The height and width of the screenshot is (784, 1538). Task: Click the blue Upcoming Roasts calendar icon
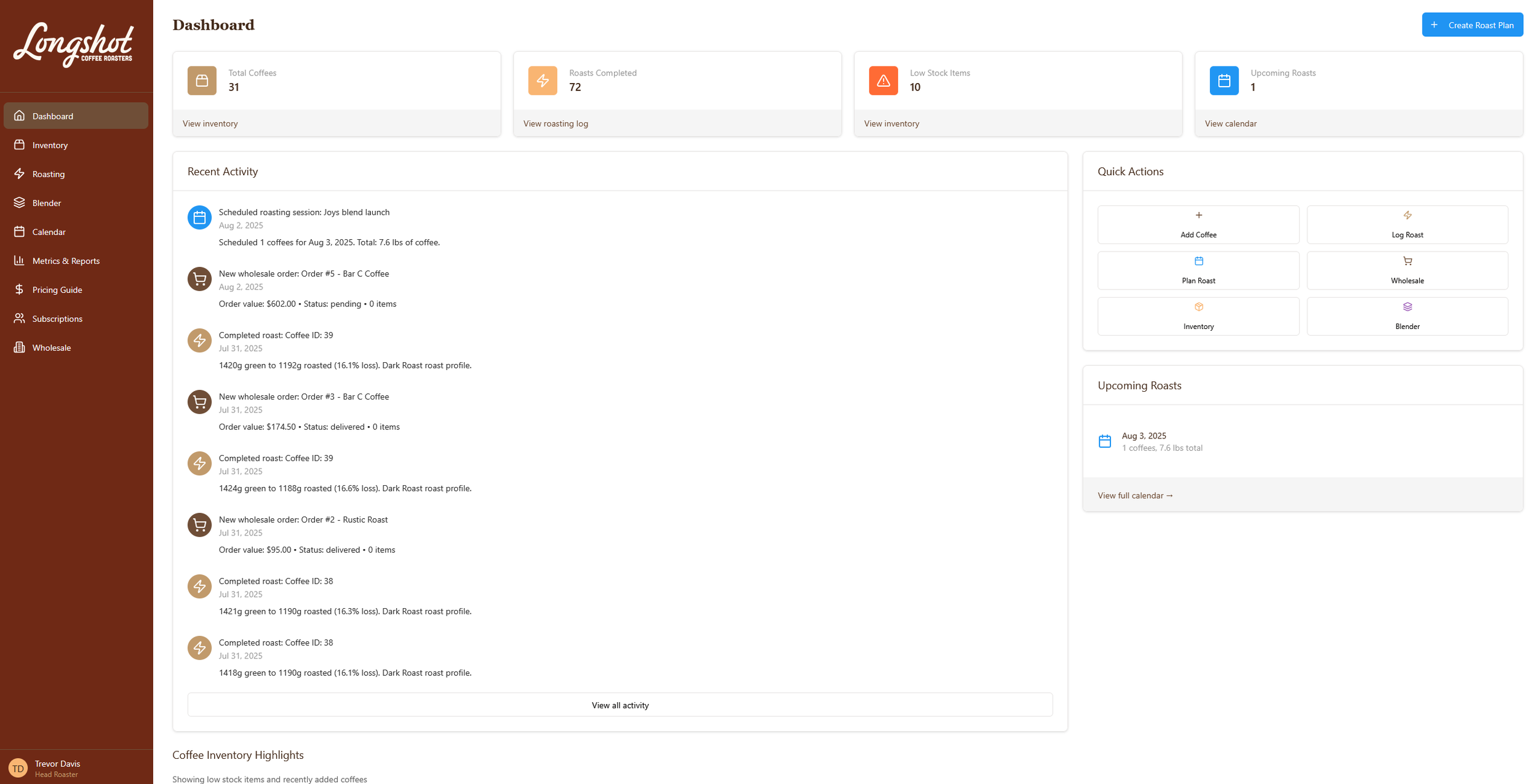[1224, 81]
